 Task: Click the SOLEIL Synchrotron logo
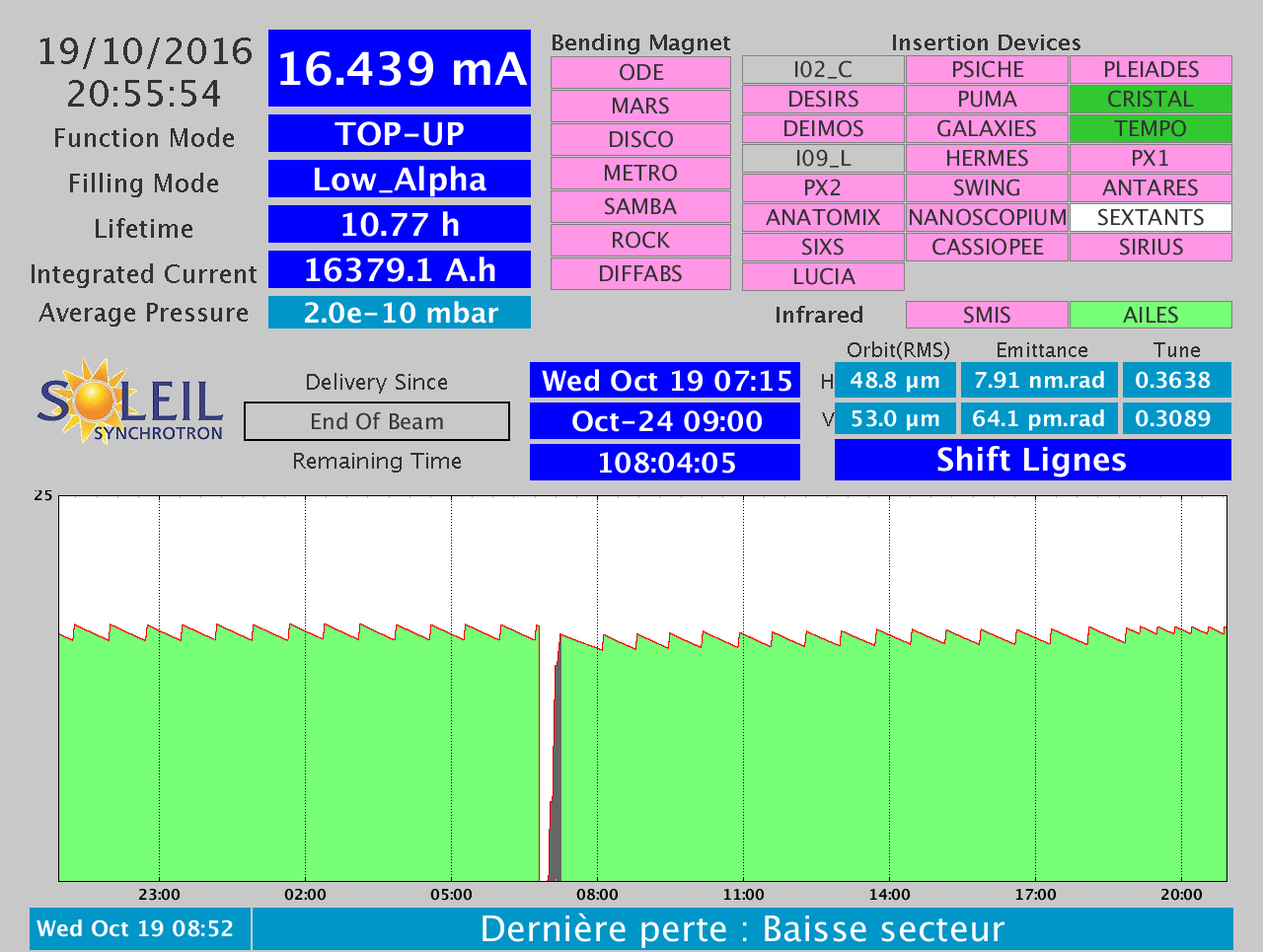click(x=131, y=402)
